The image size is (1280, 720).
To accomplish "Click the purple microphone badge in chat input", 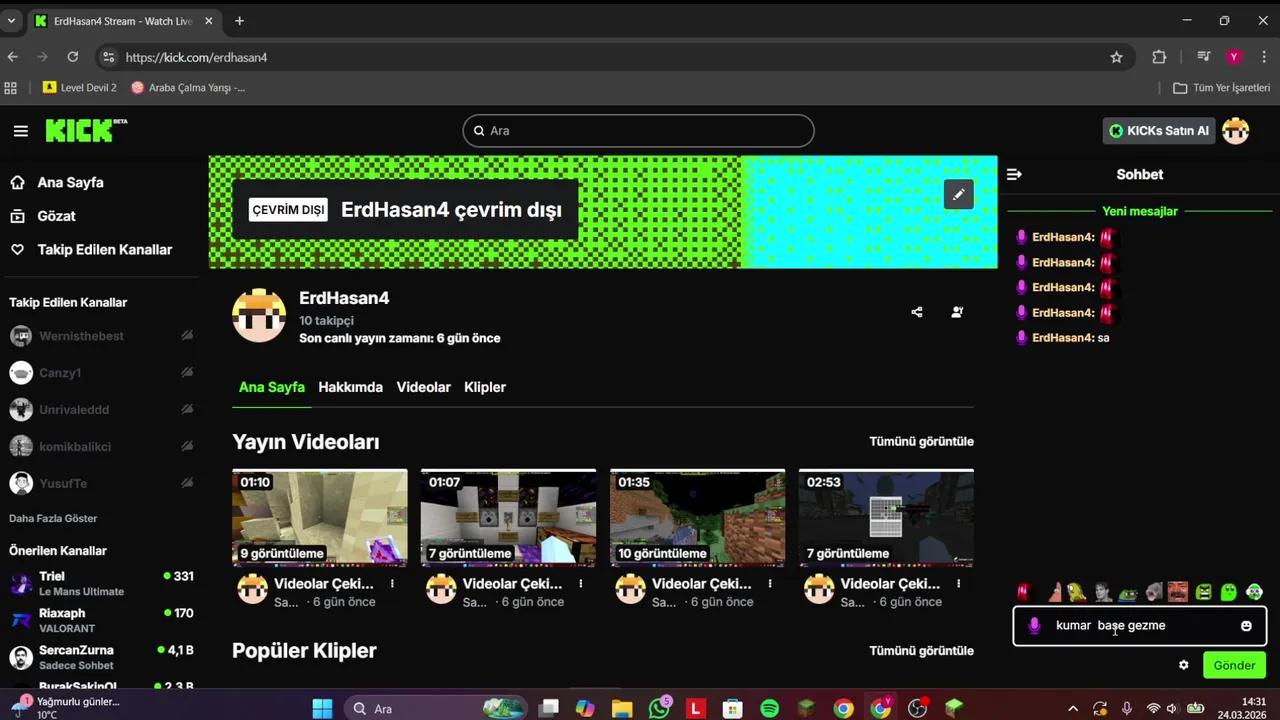I will coord(1034,626).
